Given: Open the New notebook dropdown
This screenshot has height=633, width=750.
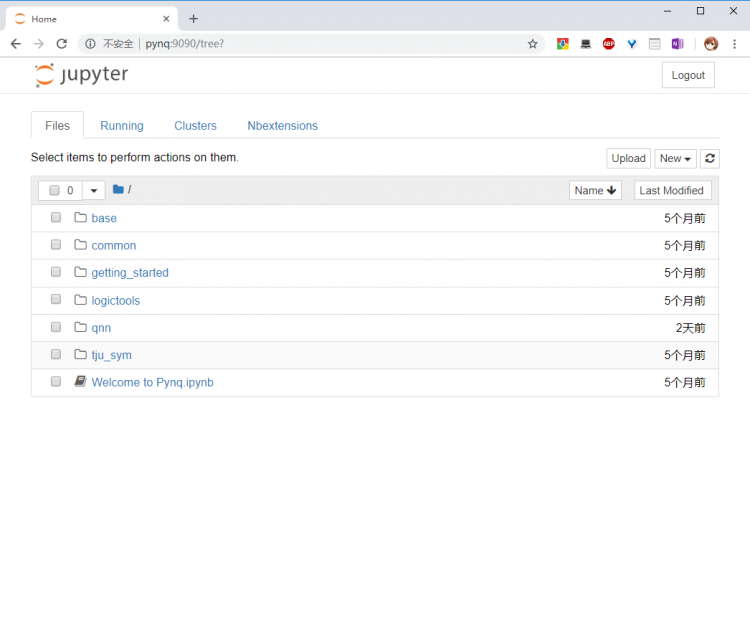Looking at the screenshot, I should (x=675, y=158).
